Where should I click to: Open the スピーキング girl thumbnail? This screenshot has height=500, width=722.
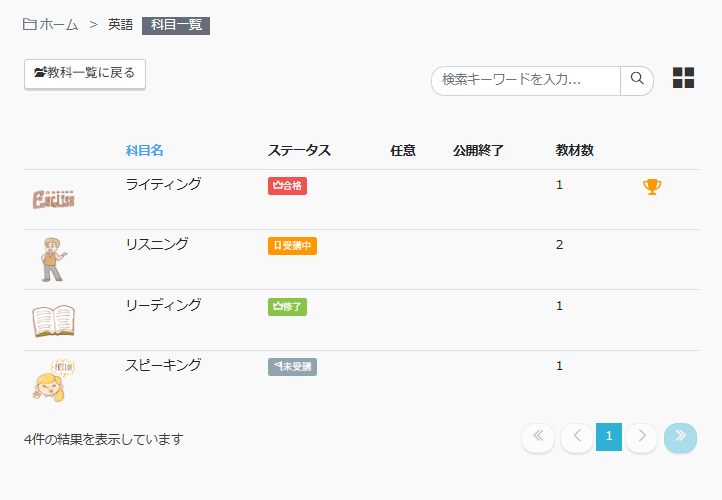coord(53,381)
